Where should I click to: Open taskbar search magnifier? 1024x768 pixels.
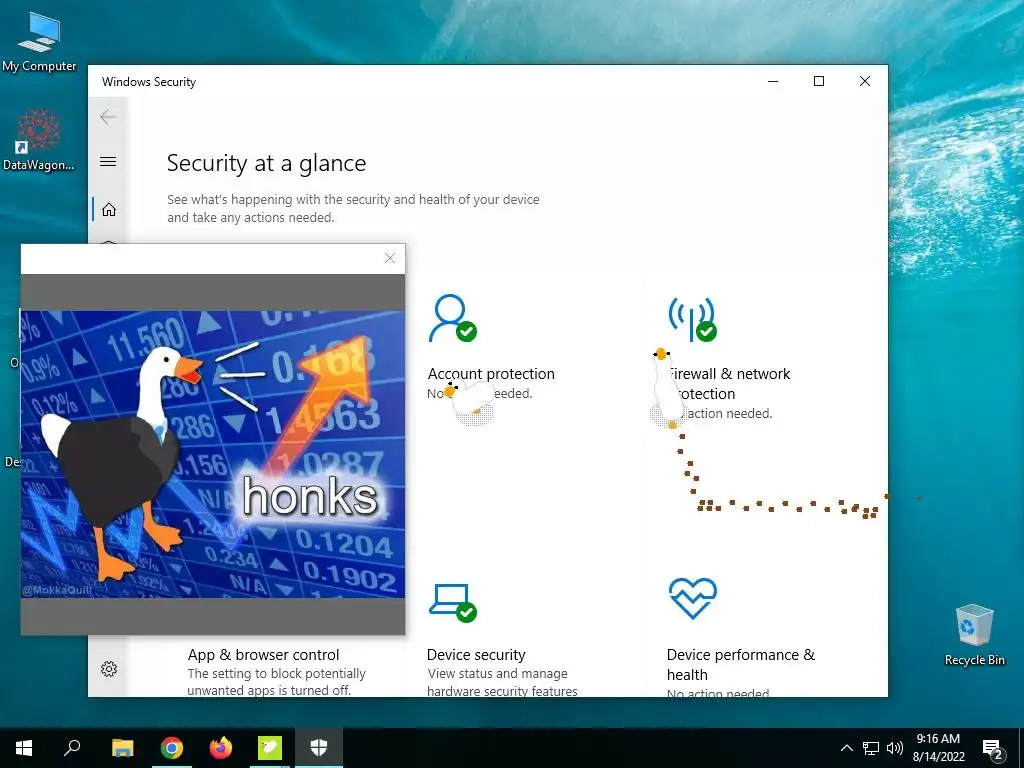[72, 748]
